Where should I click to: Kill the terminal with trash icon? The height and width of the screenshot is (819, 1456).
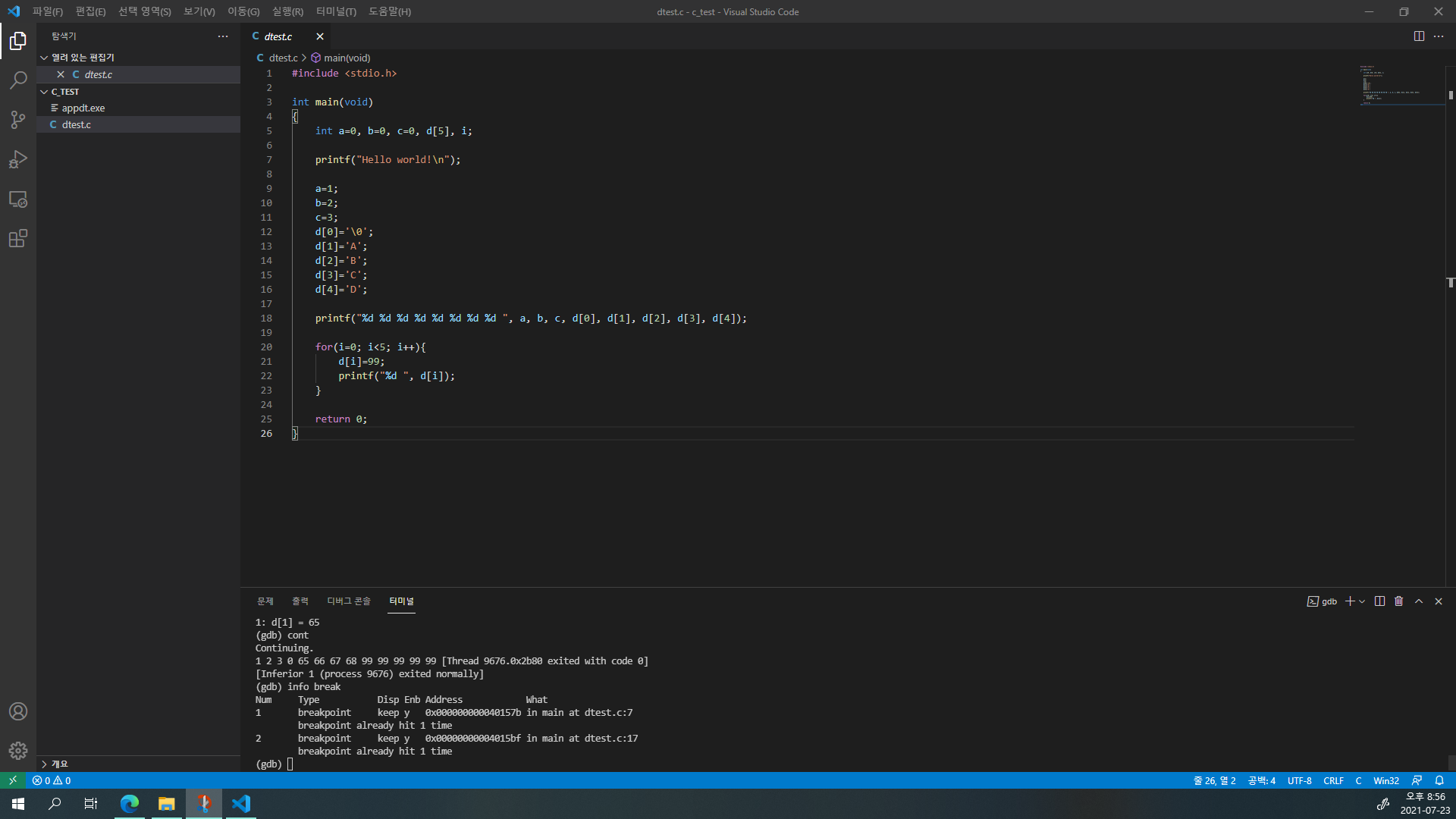pyautogui.click(x=1399, y=601)
